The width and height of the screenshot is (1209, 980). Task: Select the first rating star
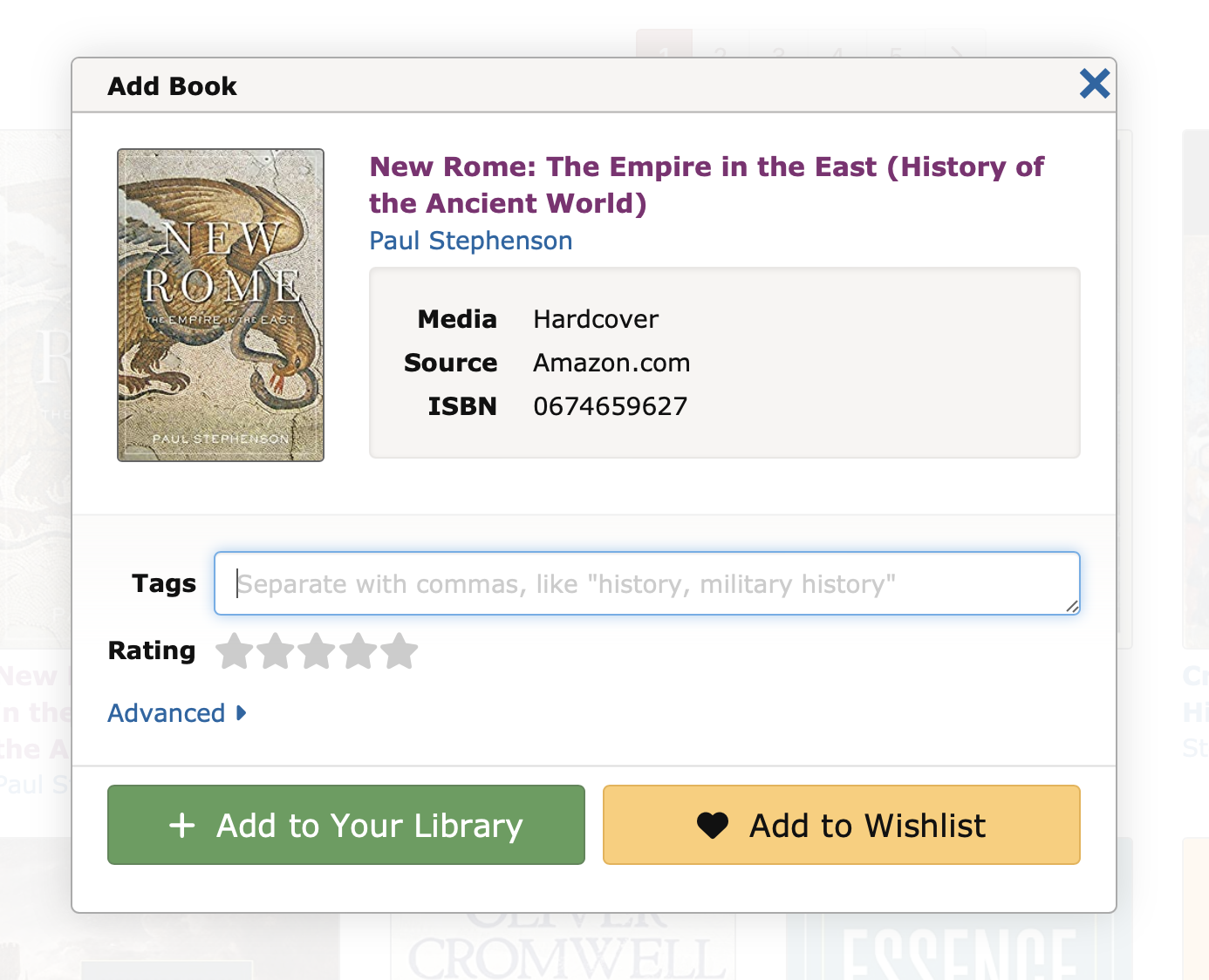click(x=234, y=650)
